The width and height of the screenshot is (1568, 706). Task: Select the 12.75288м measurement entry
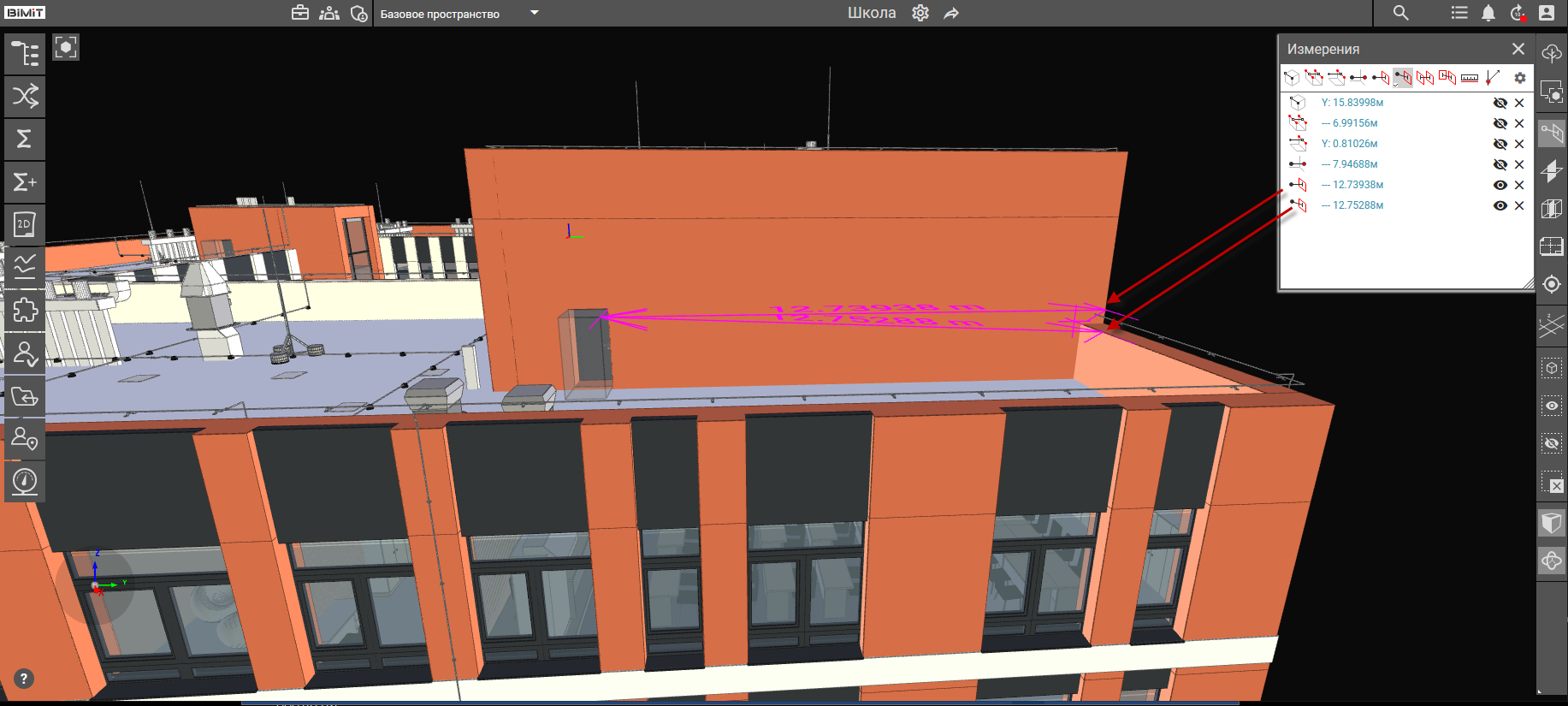click(x=1358, y=205)
